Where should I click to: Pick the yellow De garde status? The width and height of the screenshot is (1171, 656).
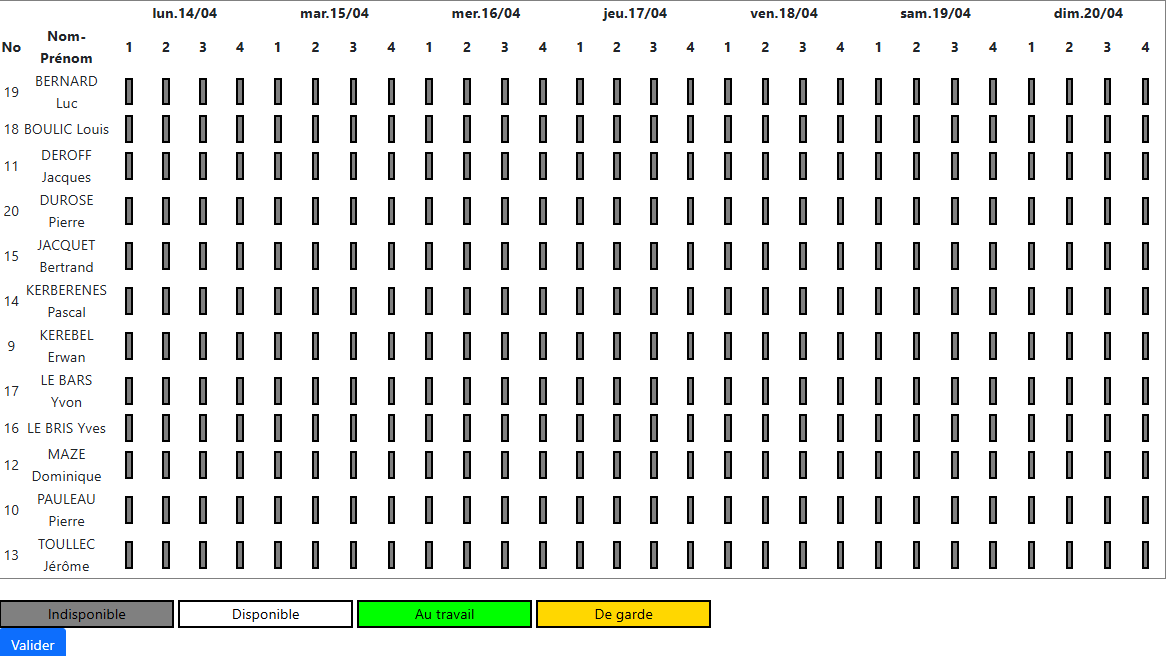coord(623,614)
